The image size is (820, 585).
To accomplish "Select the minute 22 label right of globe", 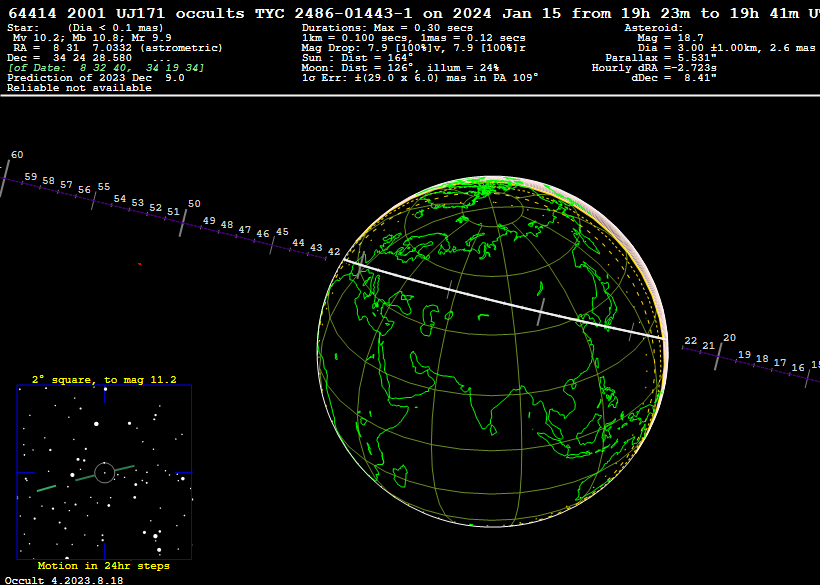I will (x=691, y=341).
